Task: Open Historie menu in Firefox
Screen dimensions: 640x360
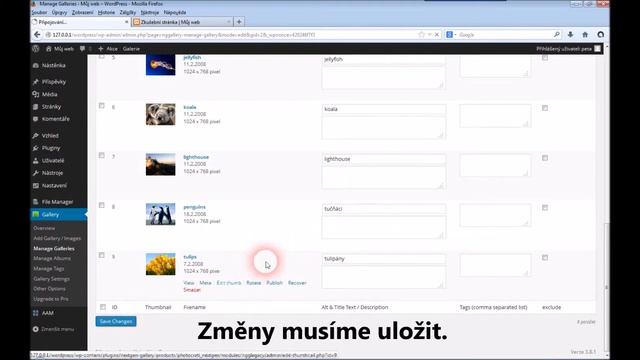Action: pyautogui.click(x=106, y=13)
